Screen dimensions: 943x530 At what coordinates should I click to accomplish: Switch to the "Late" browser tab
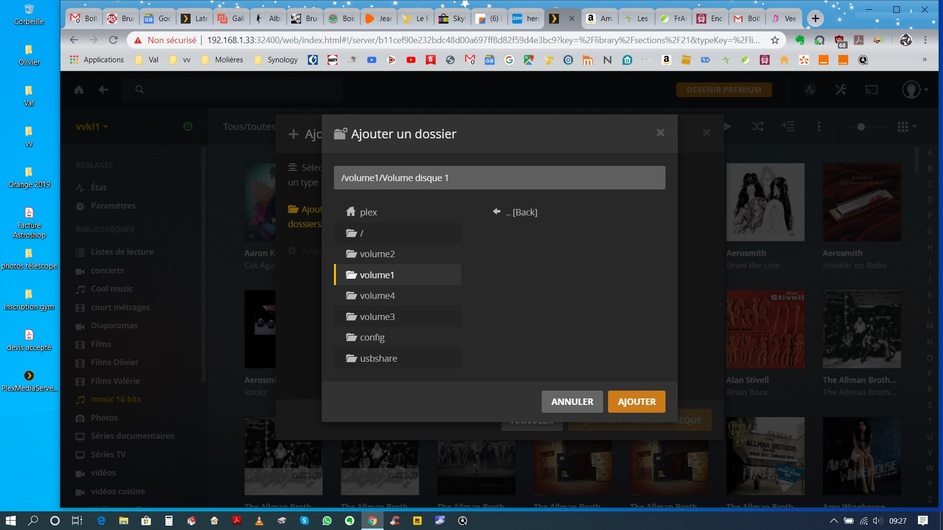[194, 19]
